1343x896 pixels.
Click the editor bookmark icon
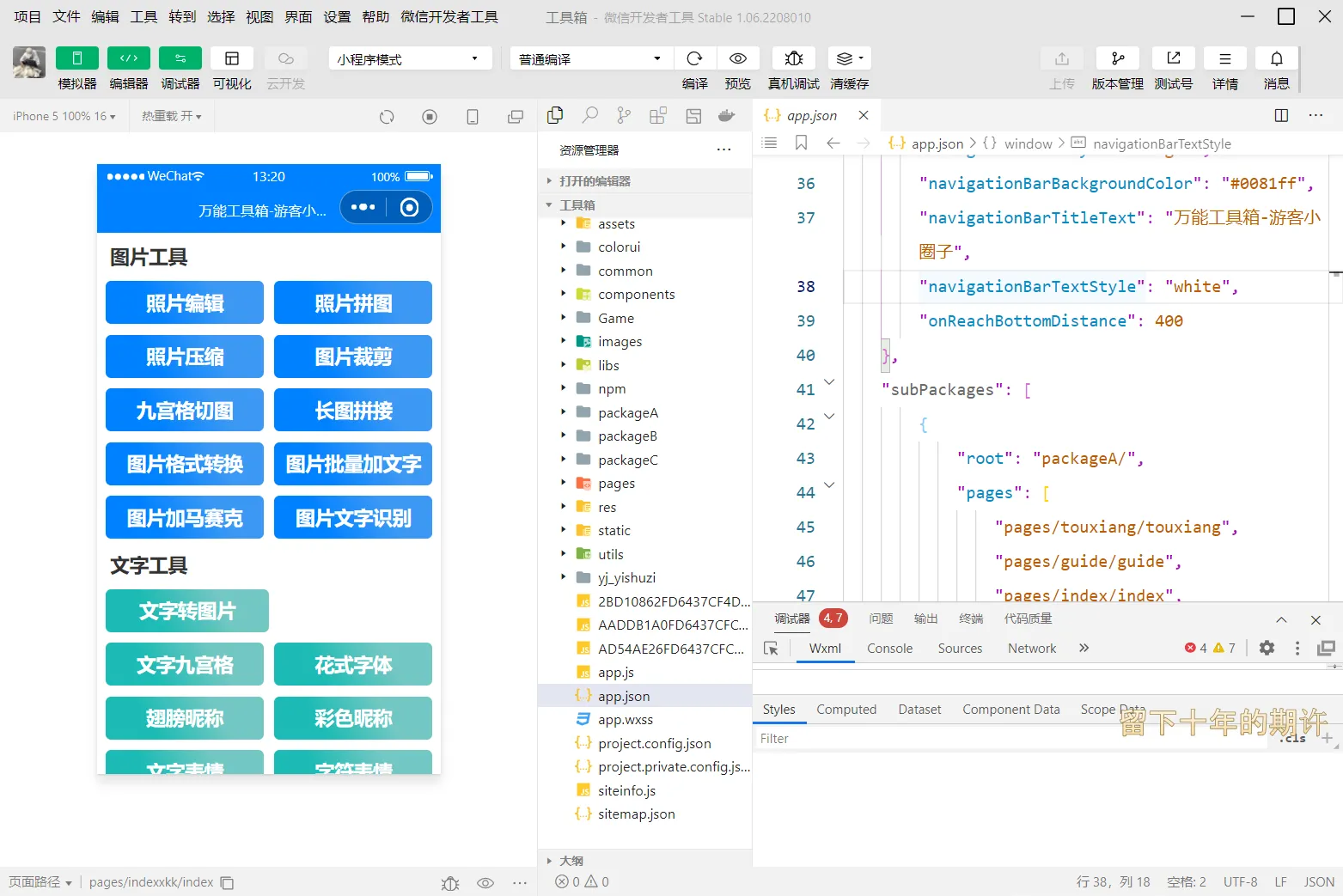[801, 143]
